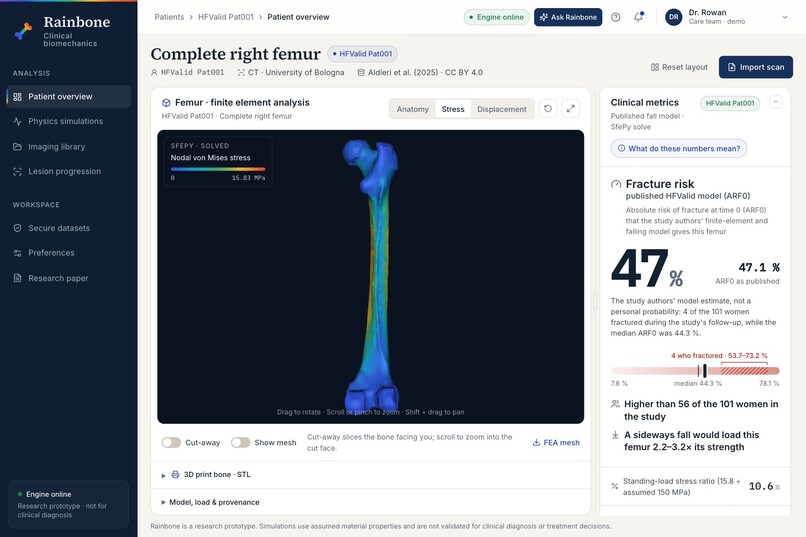The width and height of the screenshot is (806, 537).
Task: Switch to the Anatomy view tab
Action: [x=413, y=109]
